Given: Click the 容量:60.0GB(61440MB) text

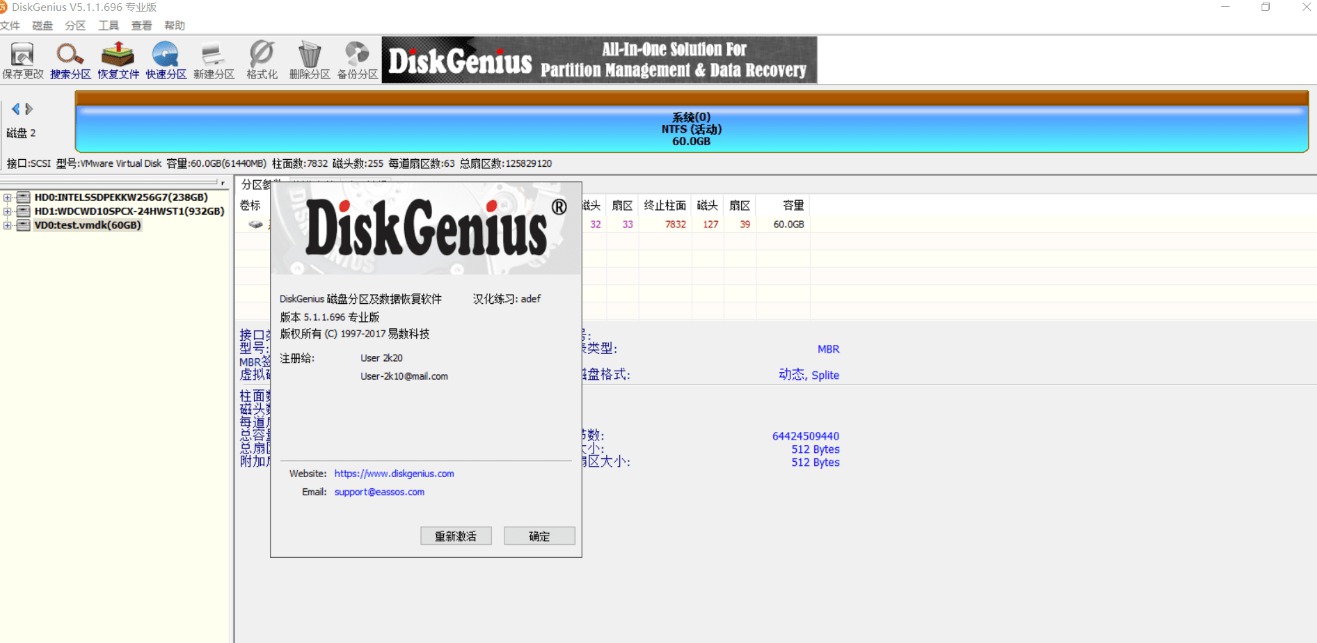Looking at the screenshot, I should coord(216,163).
